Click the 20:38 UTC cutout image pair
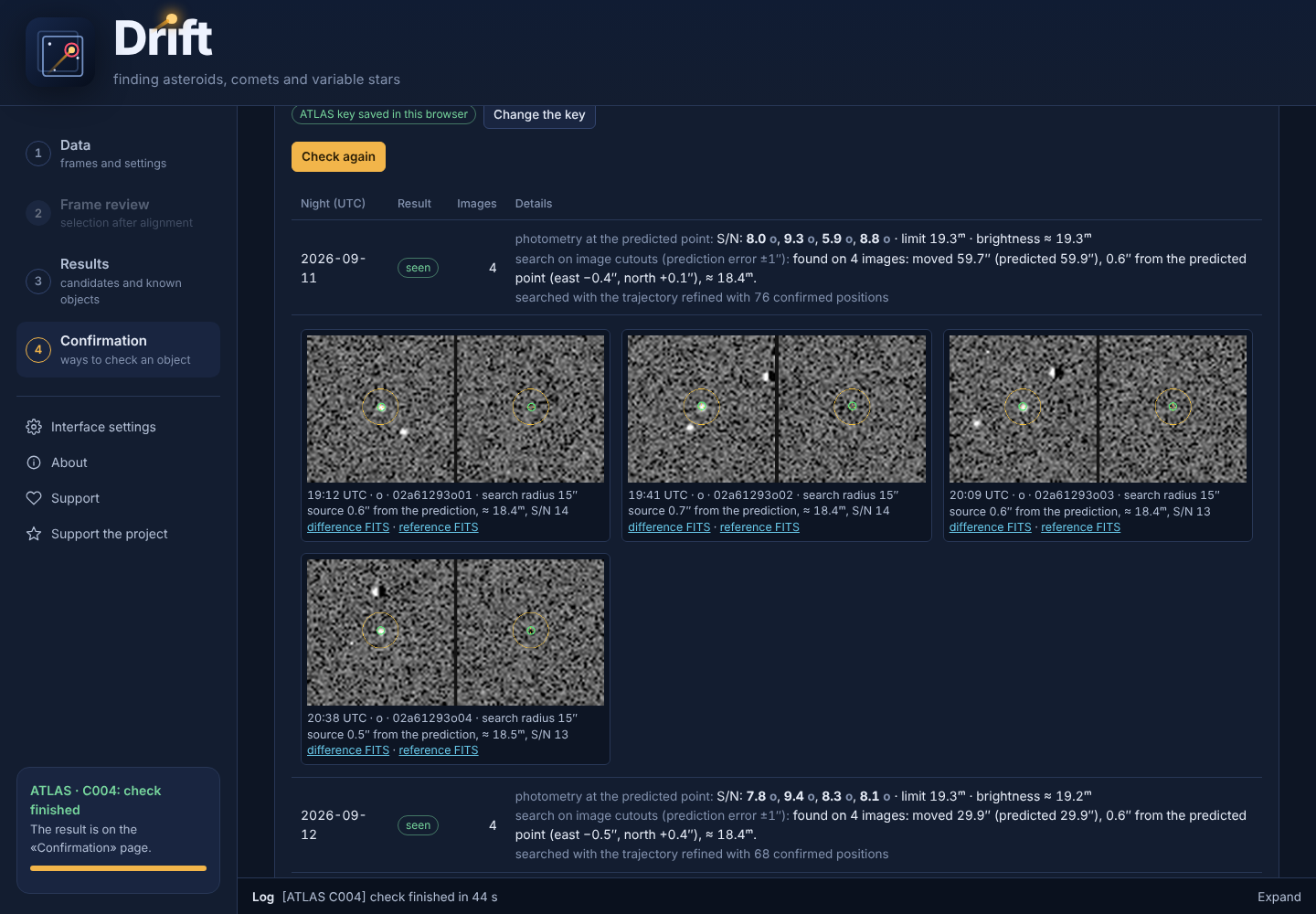This screenshot has width=1316, height=914. (455, 632)
